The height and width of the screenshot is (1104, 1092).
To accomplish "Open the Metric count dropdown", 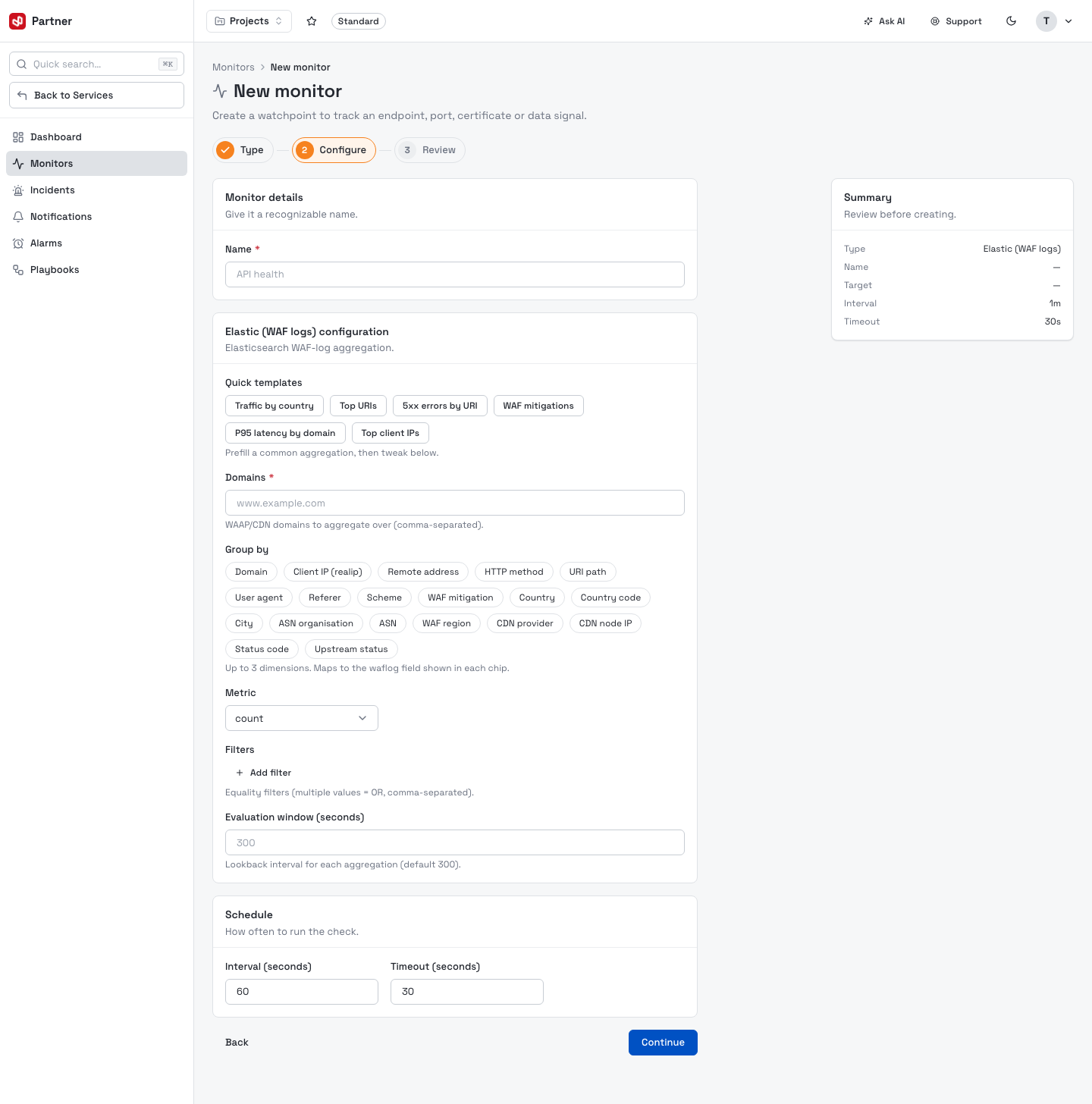I will pyautogui.click(x=302, y=718).
